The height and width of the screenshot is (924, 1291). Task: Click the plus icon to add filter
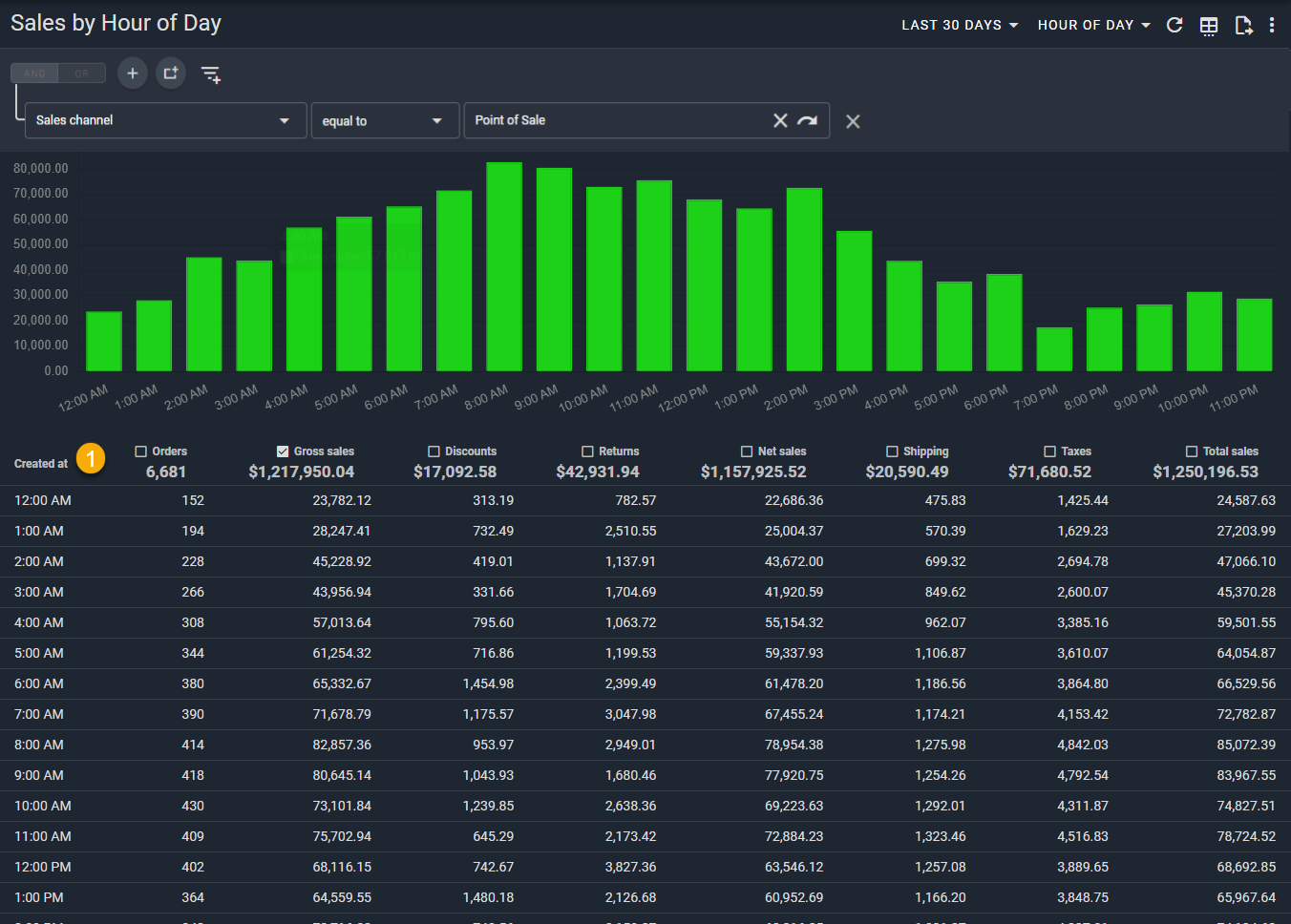click(x=133, y=73)
